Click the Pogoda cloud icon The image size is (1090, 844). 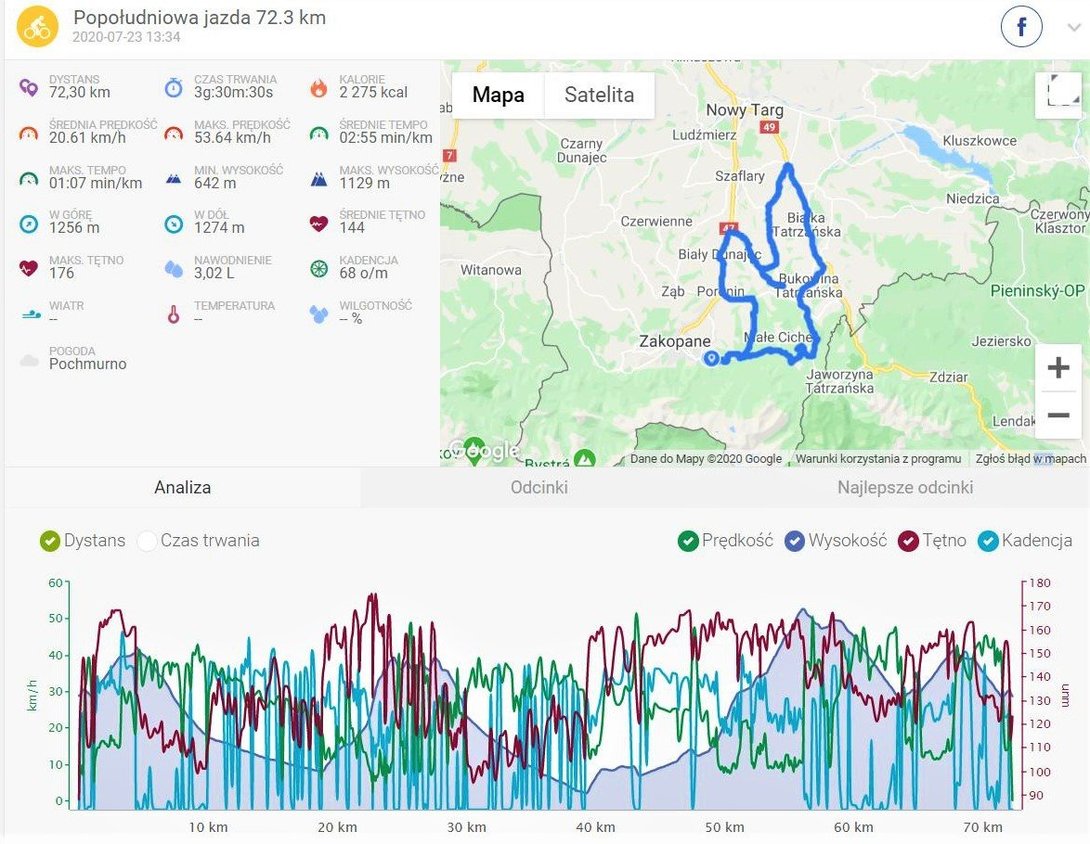click(x=29, y=360)
